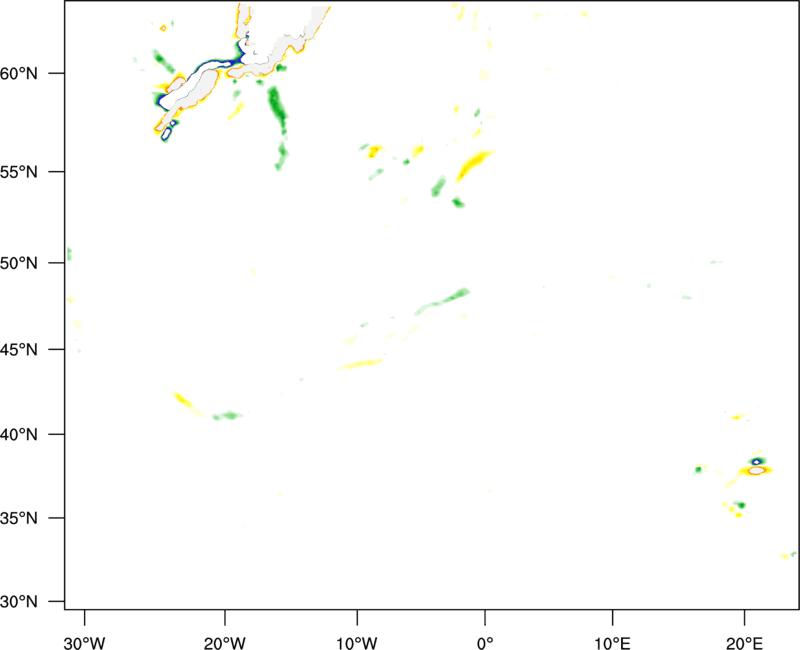800x650 pixels.
Task: Click the 55°N latitude axis label
Action: [19, 171]
